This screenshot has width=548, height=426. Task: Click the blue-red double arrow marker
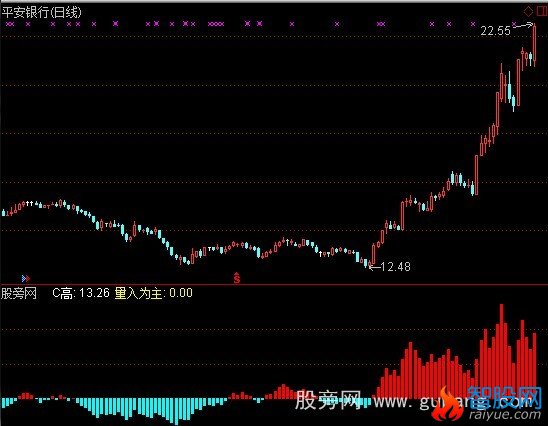[x=26, y=278]
